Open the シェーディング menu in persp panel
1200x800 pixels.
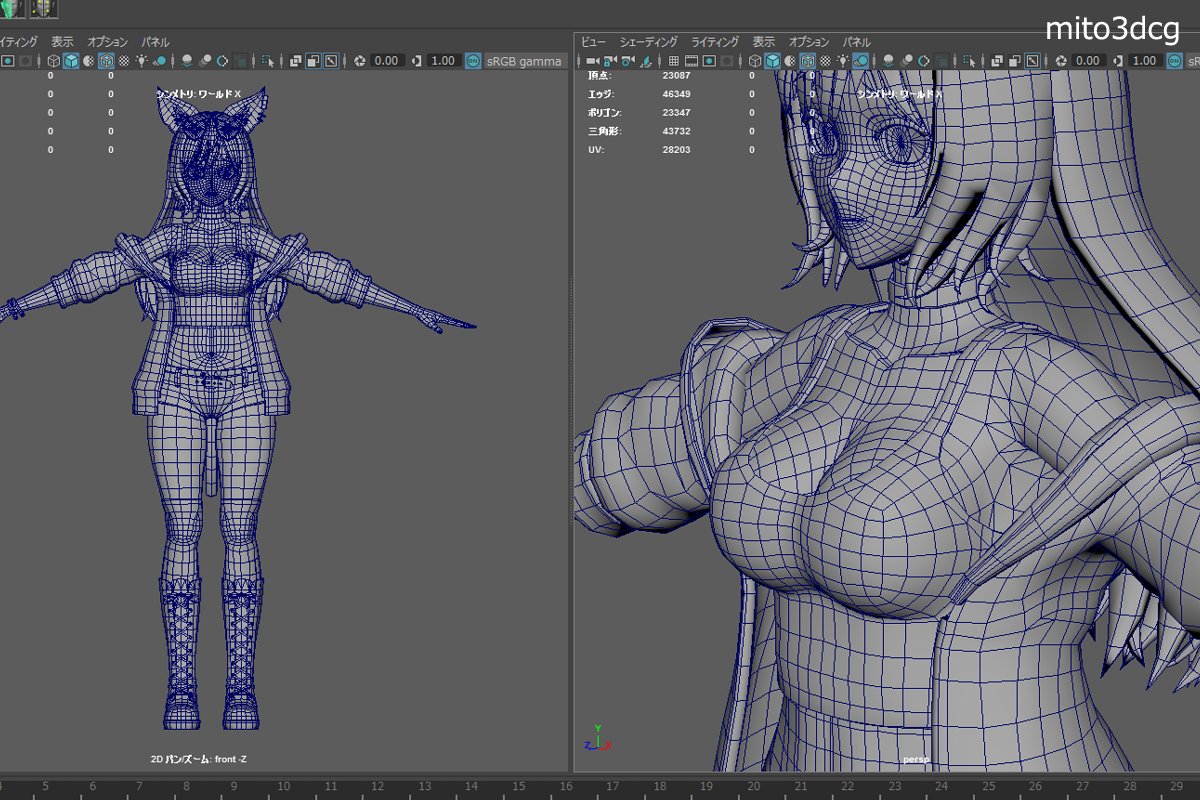(648, 42)
